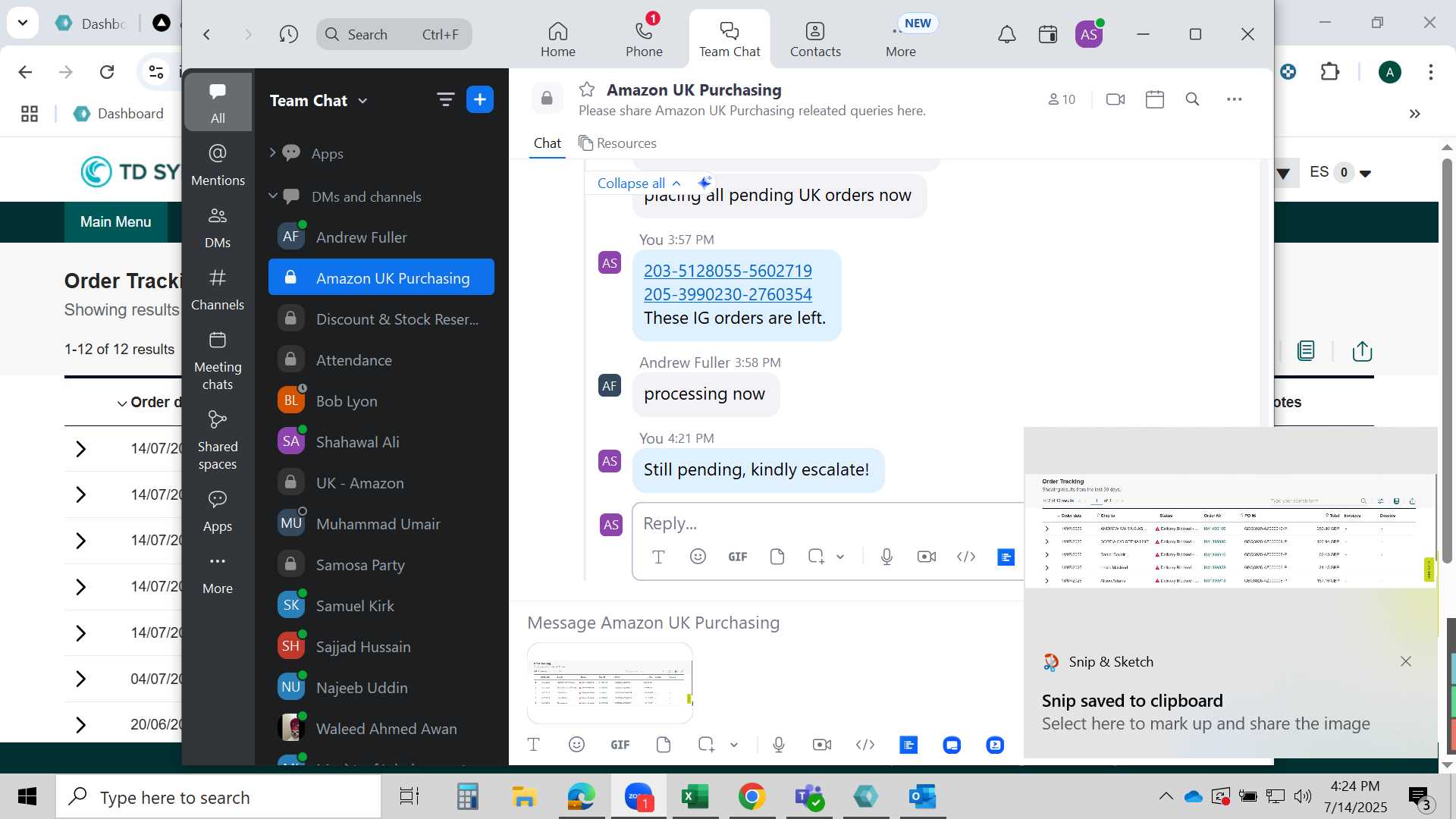Search within the channel
Screen dimensions: 1456x819
click(x=1192, y=99)
